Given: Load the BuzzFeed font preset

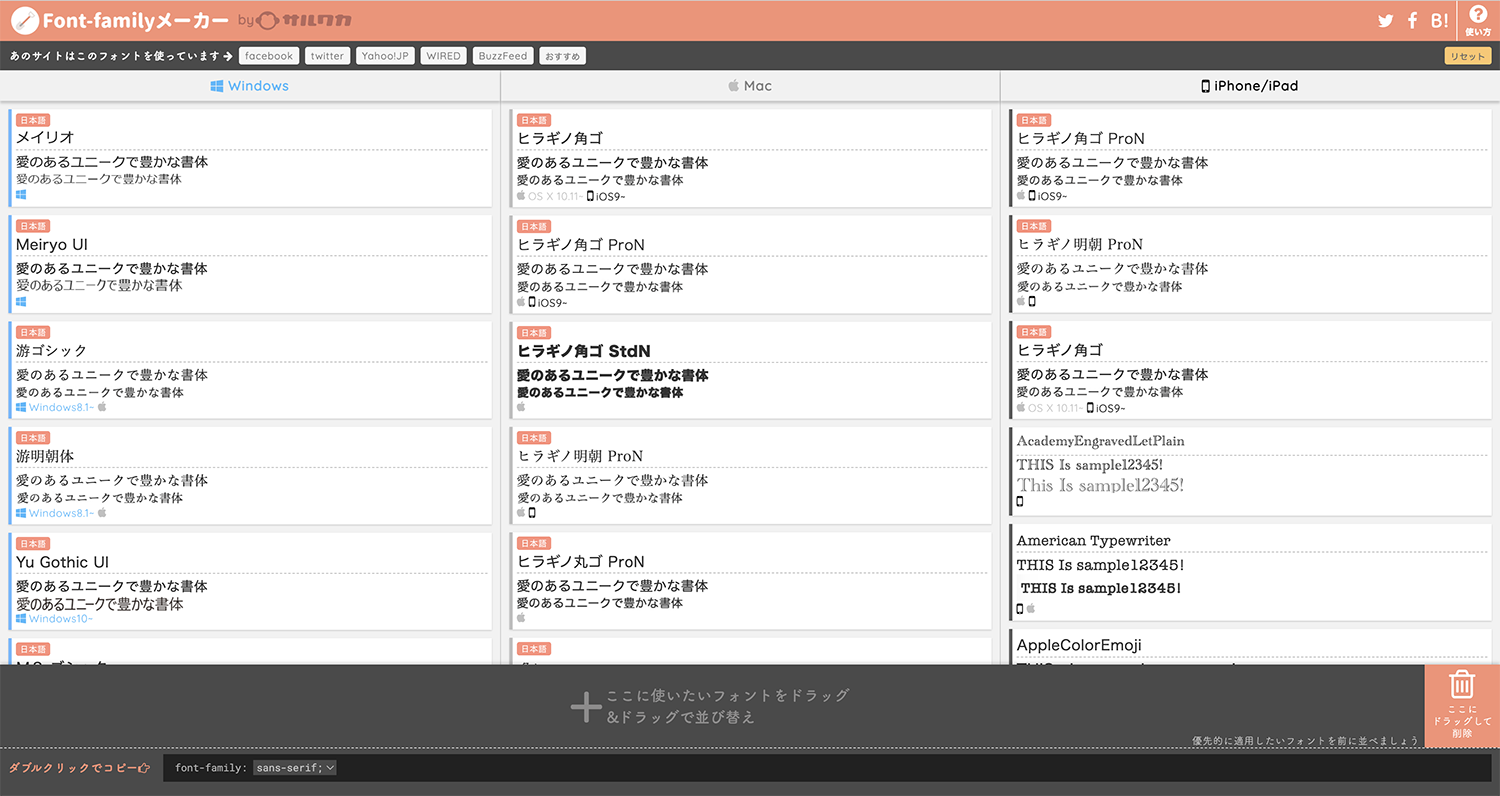Looking at the screenshot, I should click(x=503, y=56).
